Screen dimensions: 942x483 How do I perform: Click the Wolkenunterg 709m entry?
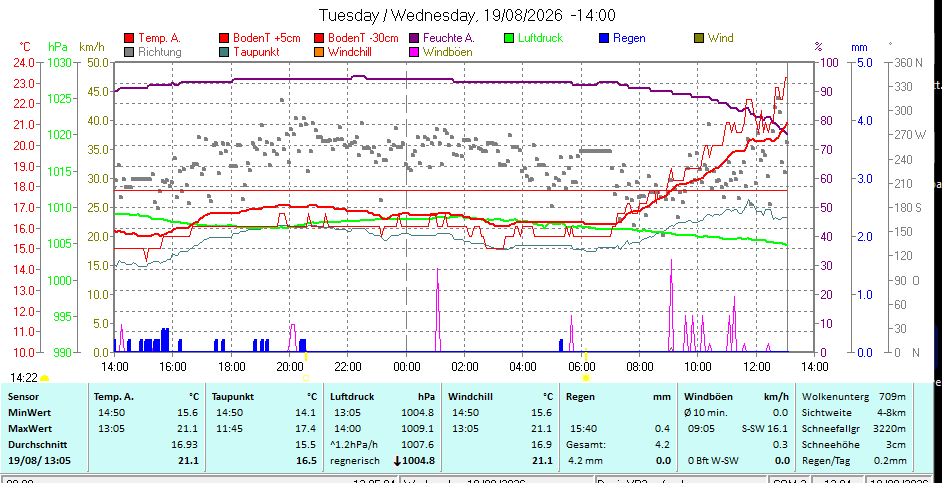pyautogui.click(x=854, y=396)
